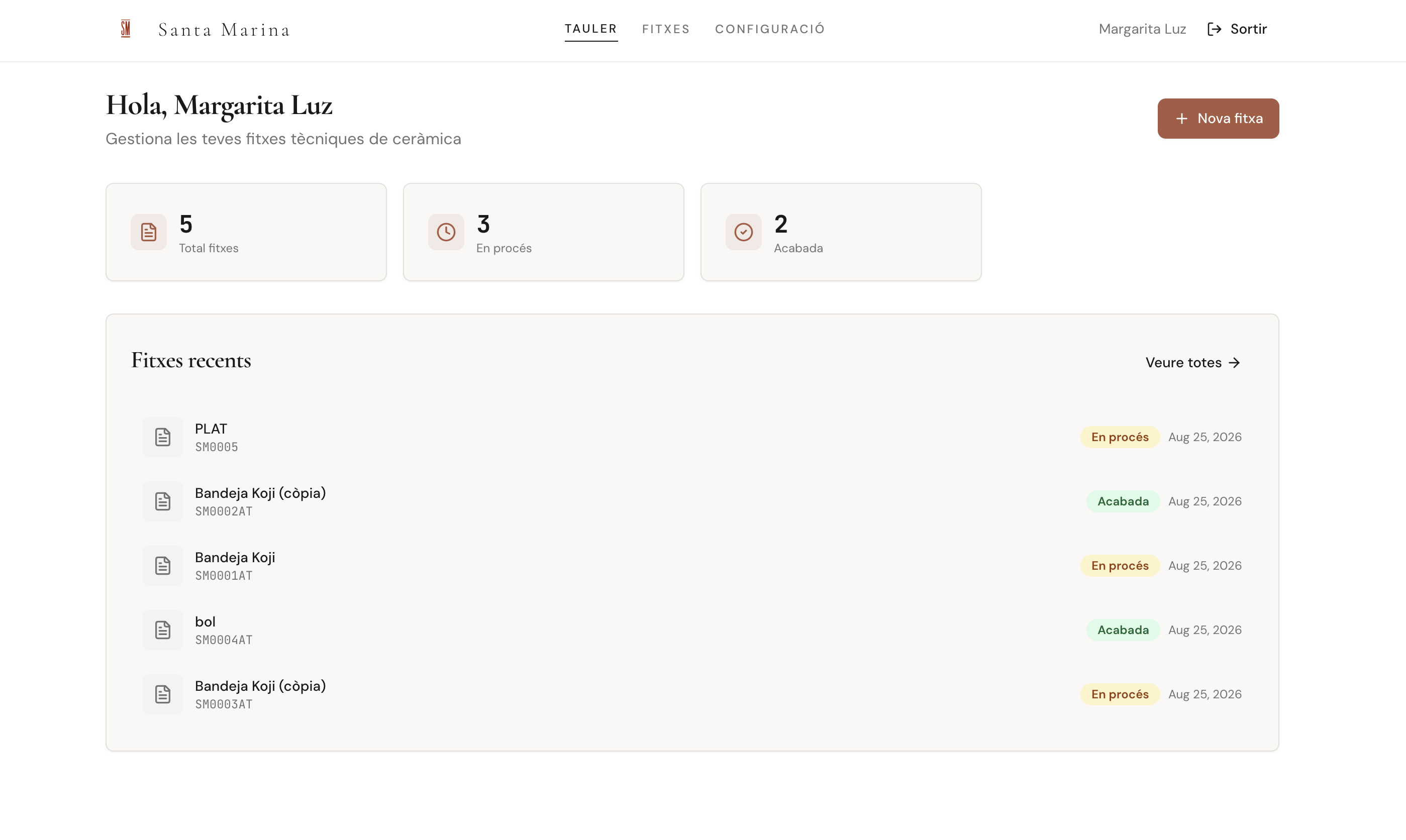Click the Hola, Margarita Luz greeting
This screenshot has width=1406, height=840.
[x=219, y=106]
